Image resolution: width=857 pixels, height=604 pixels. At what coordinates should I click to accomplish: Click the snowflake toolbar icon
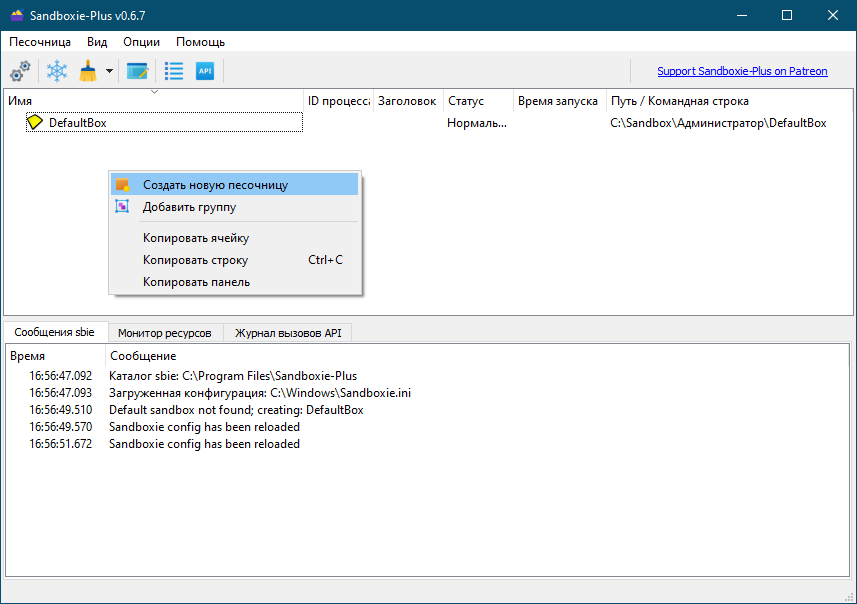(x=57, y=71)
